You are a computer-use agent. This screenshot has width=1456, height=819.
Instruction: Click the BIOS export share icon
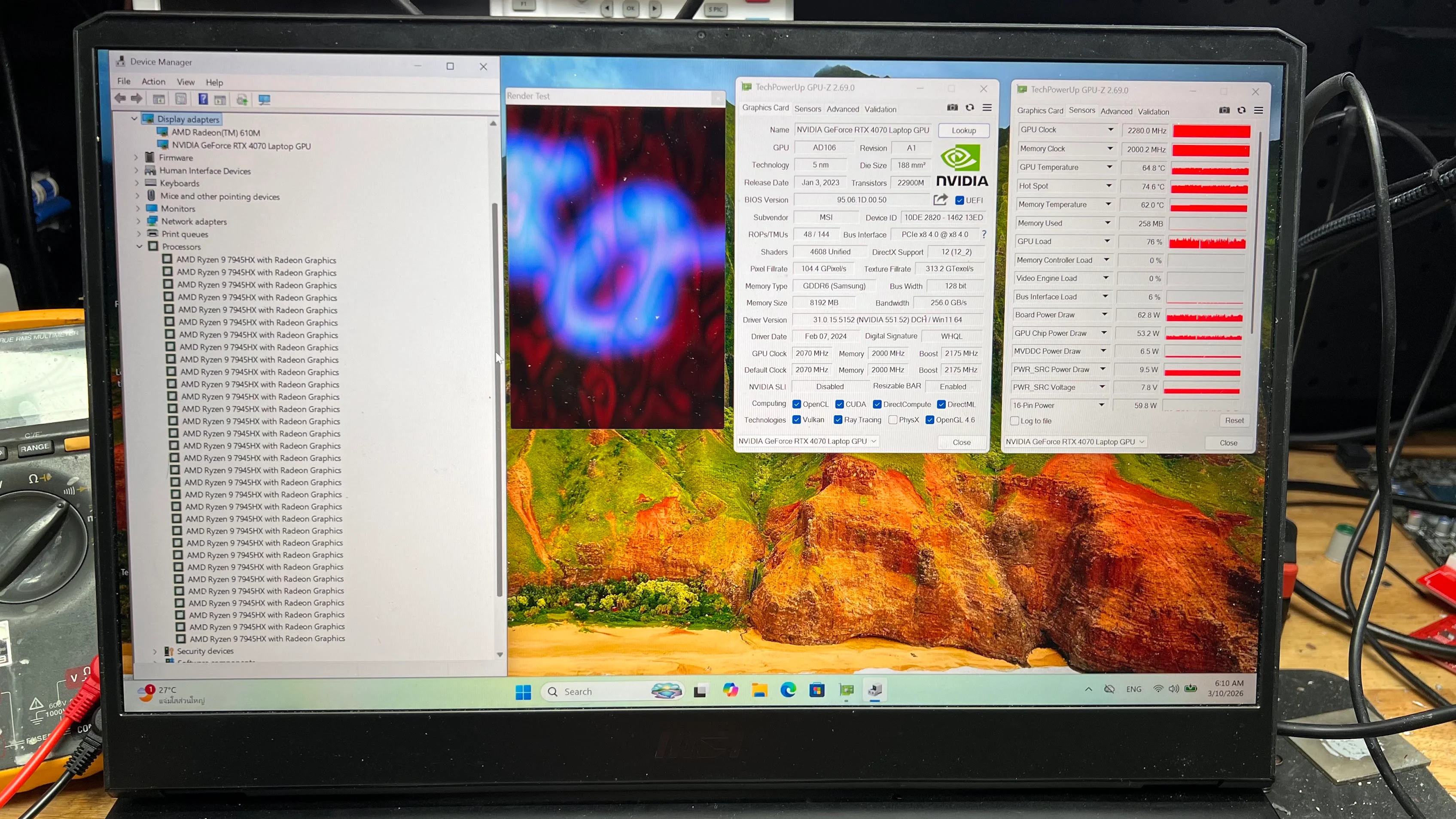point(940,200)
